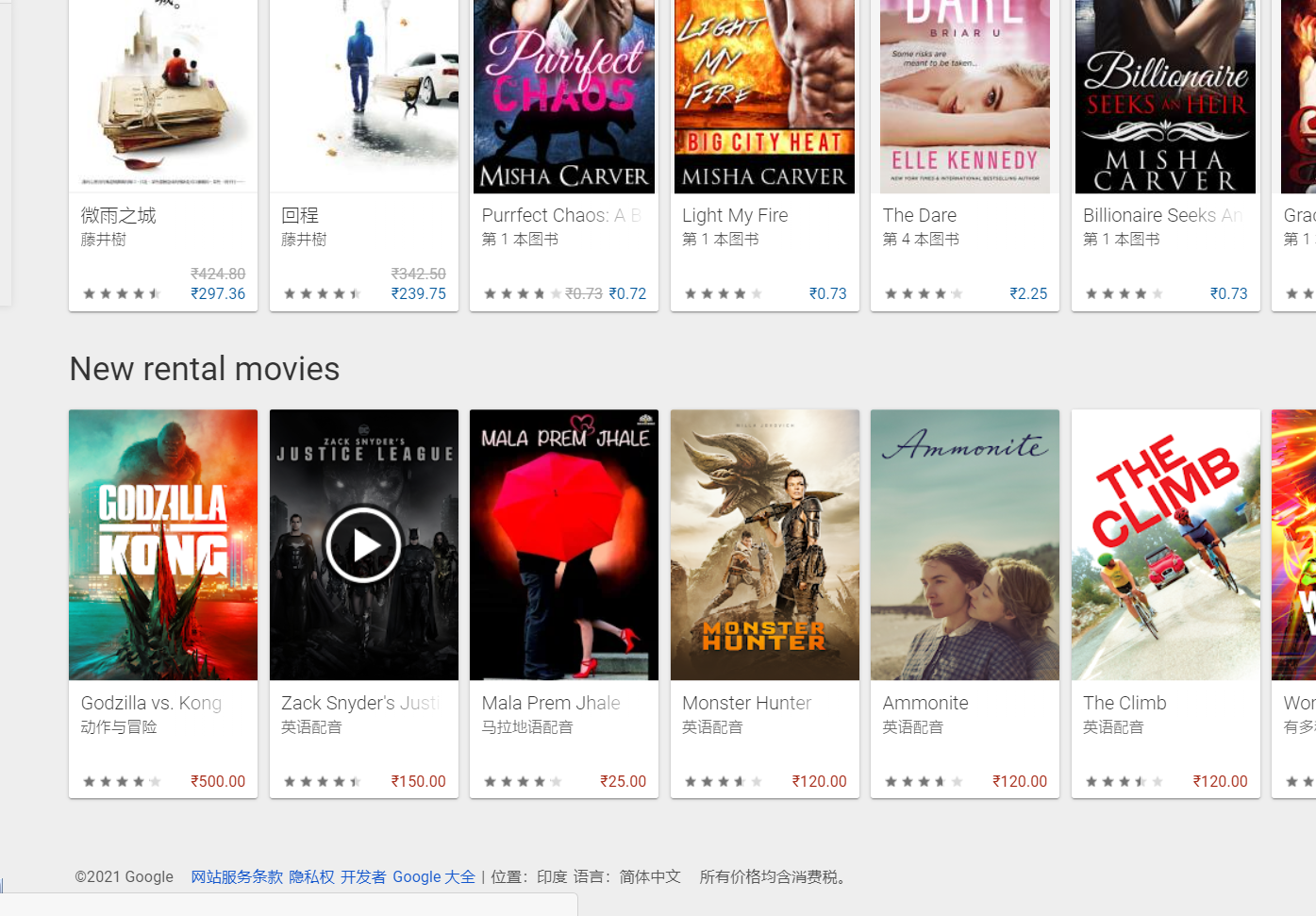The height and width of the screenshot is (916, 1316).
Task: Click the star rating of Mala Prem Jhale
Action: tap(523, 781)
